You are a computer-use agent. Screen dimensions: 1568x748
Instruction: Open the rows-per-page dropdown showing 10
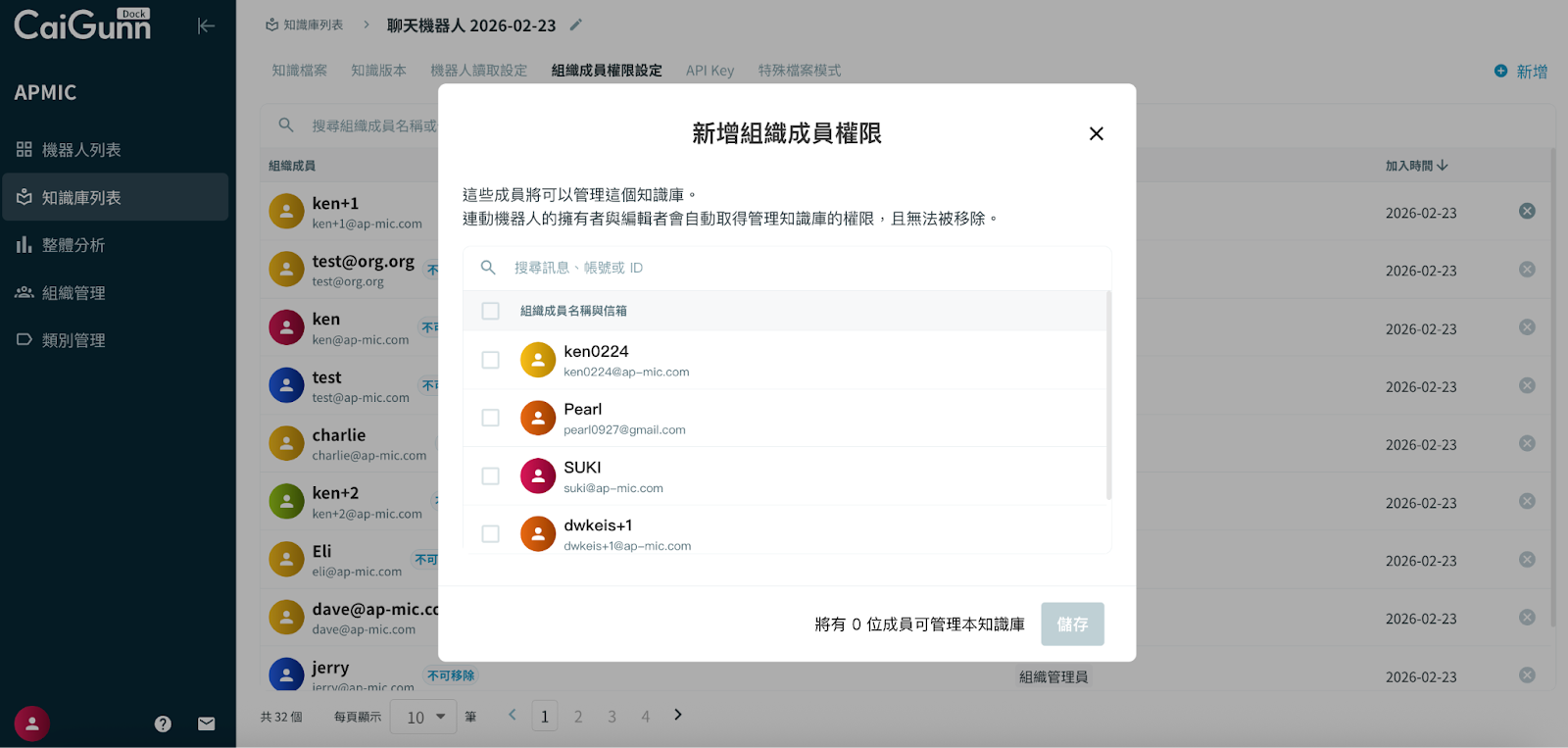coord(424,717)
